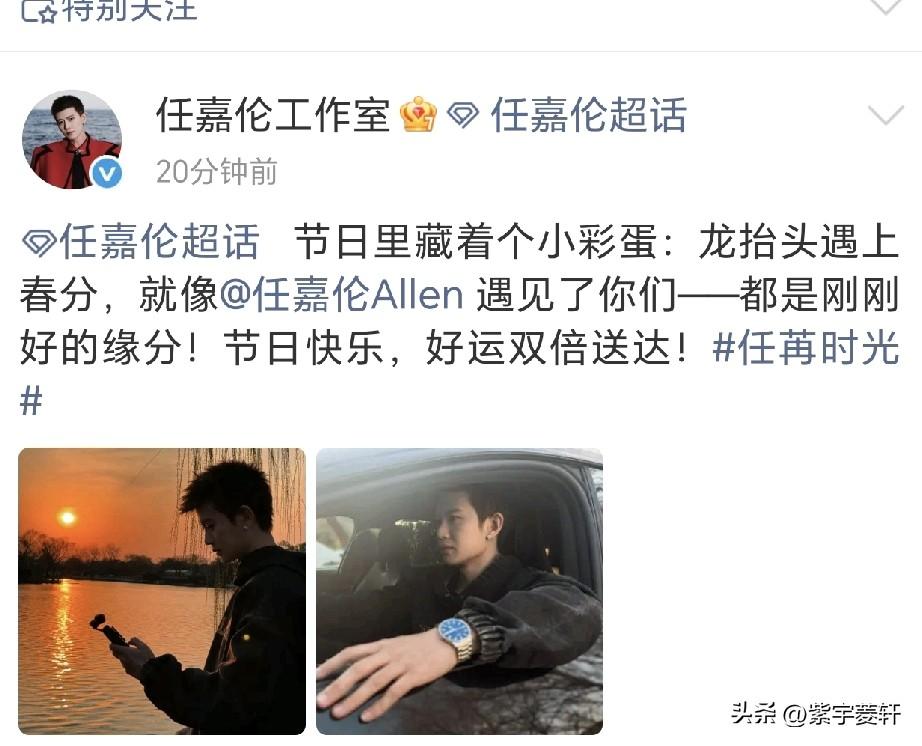Click the trailing # of hashtag
Viewport: 922px width, 746px height.
click(x=31, y=402)
